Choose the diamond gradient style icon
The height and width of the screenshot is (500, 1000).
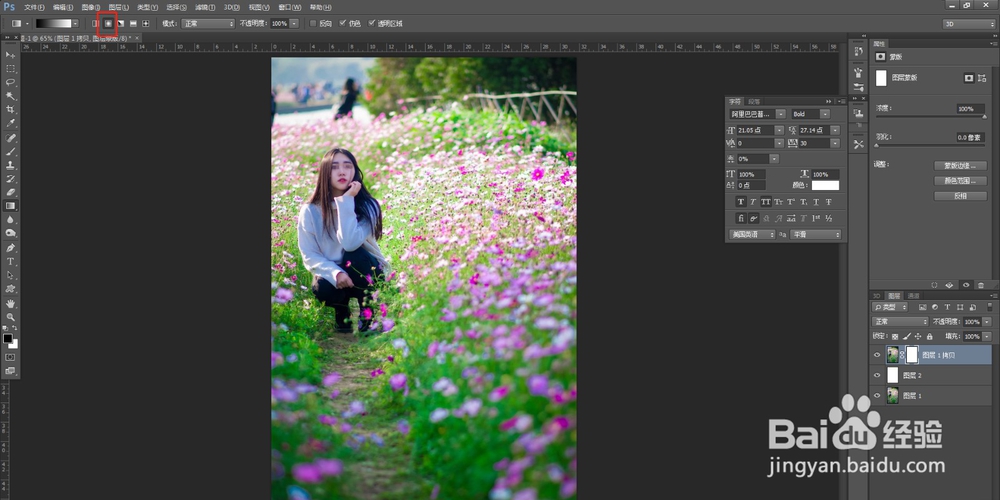click(146, 24)
